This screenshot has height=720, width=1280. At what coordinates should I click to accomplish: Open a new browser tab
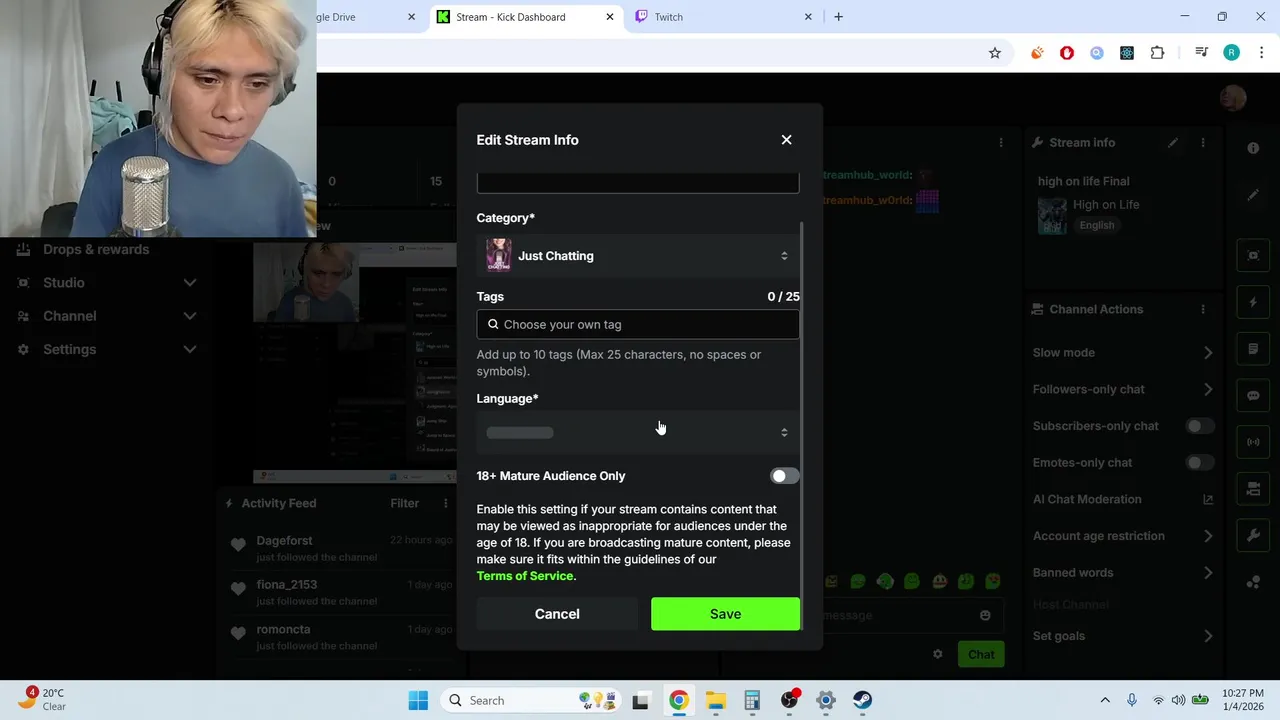pos(838,17)
